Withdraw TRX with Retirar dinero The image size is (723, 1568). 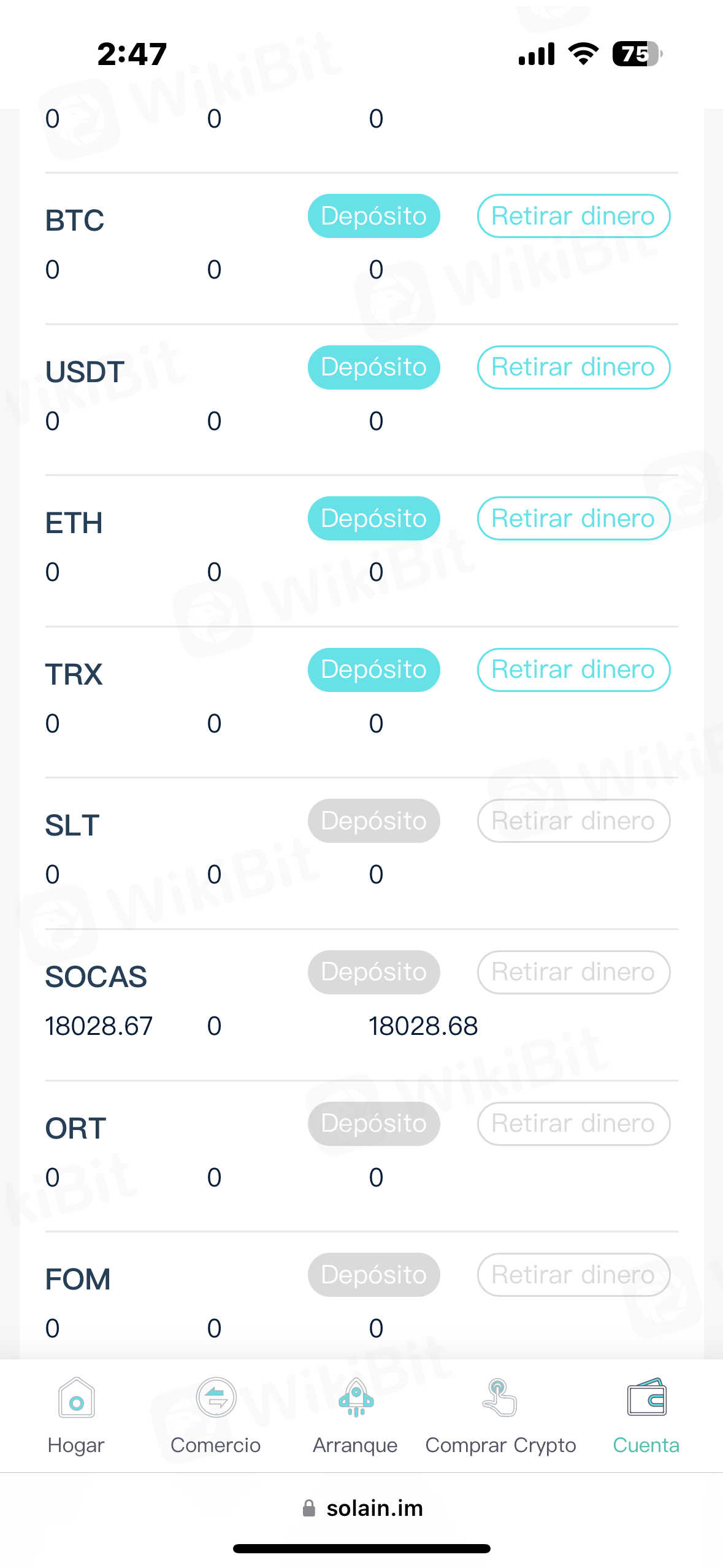(x=573, y=670)
